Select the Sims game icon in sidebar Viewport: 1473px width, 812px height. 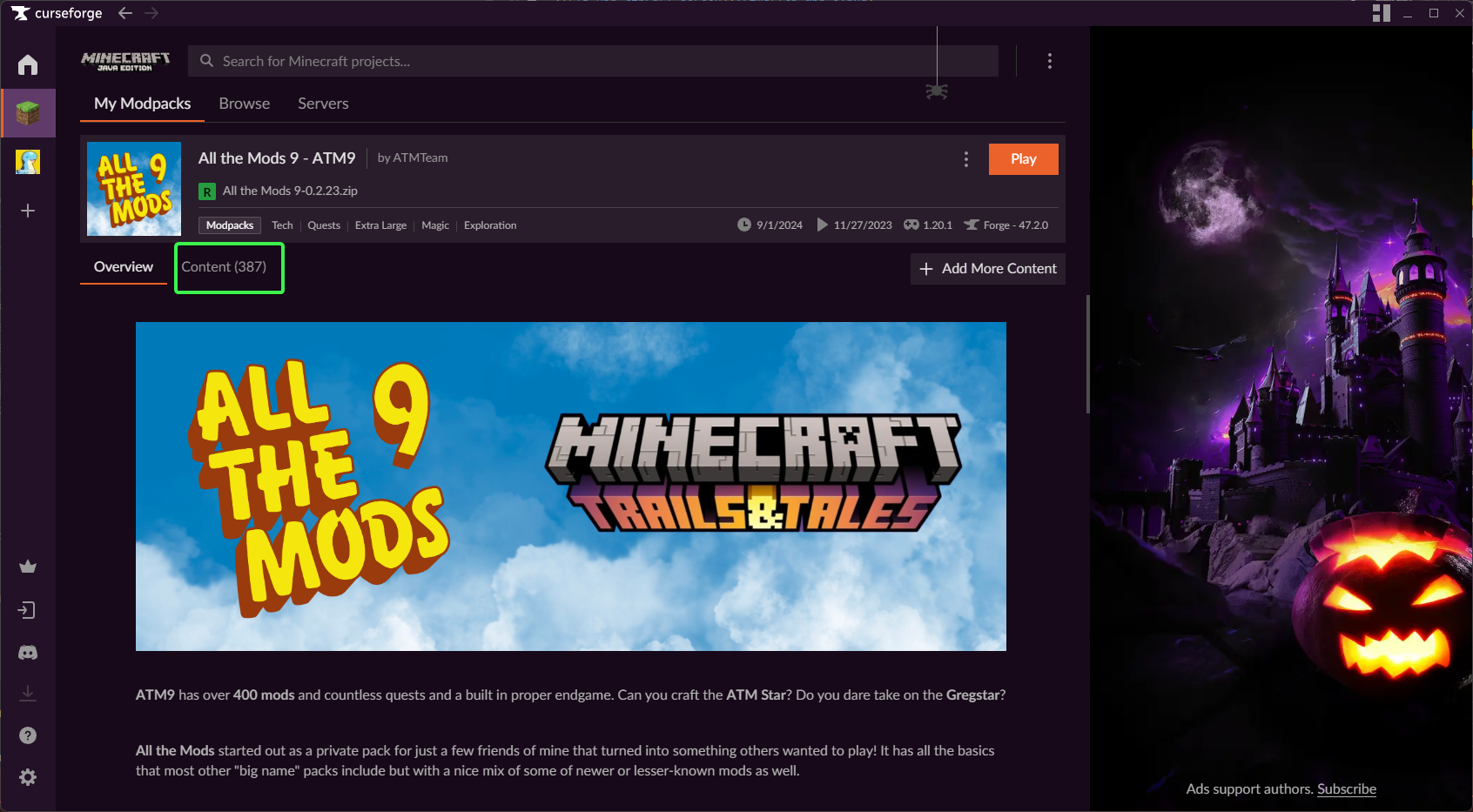(x=28, y=162)
